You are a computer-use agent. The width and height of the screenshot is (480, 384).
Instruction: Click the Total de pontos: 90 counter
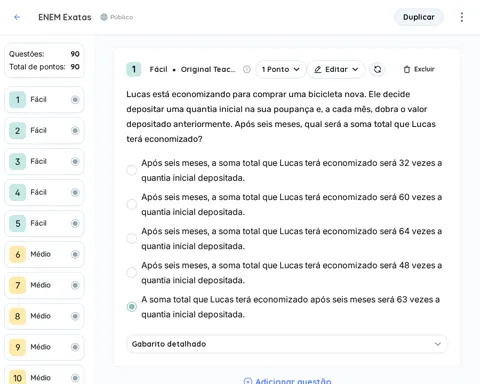(x=44, y=67)
